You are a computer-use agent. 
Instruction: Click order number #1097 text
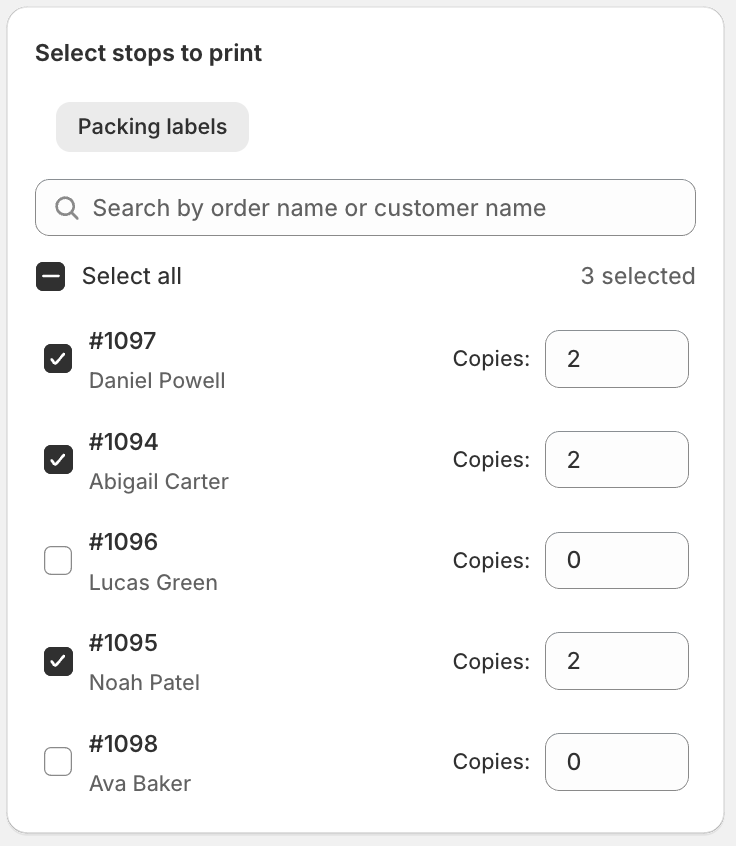(123, 340)
